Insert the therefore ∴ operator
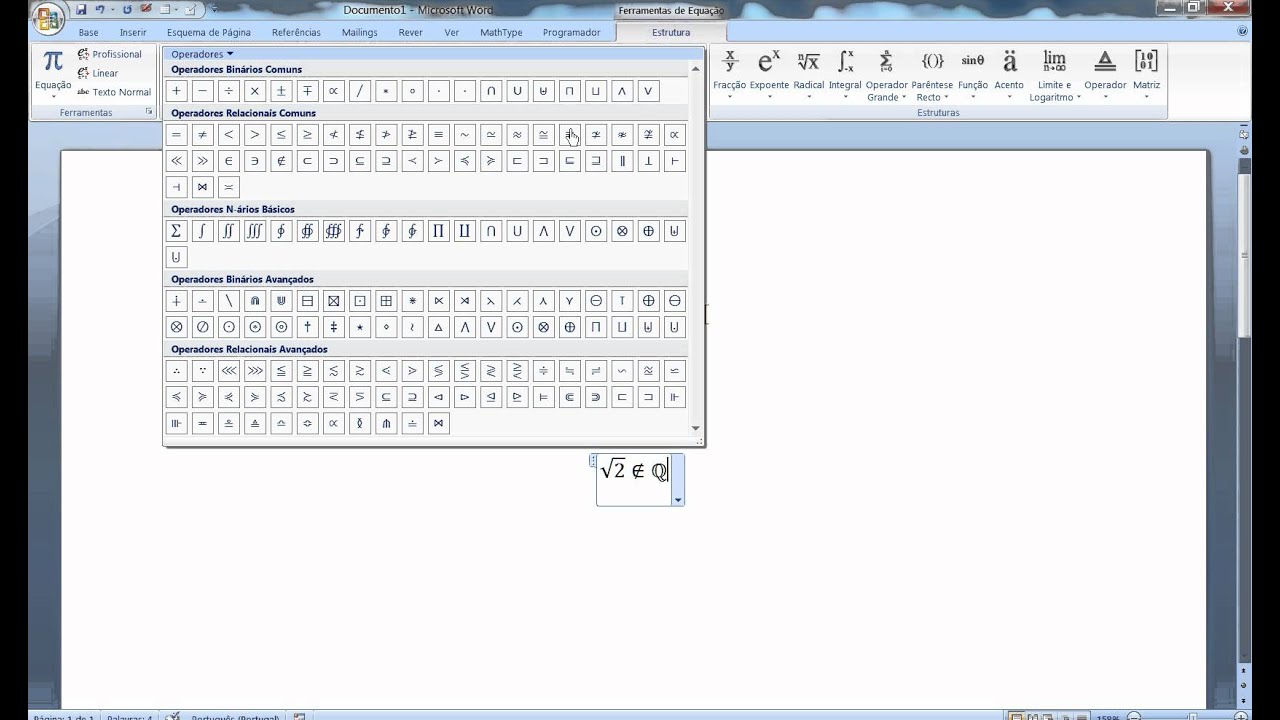This screenshot has height=720, width=1280. pos(177,371)
